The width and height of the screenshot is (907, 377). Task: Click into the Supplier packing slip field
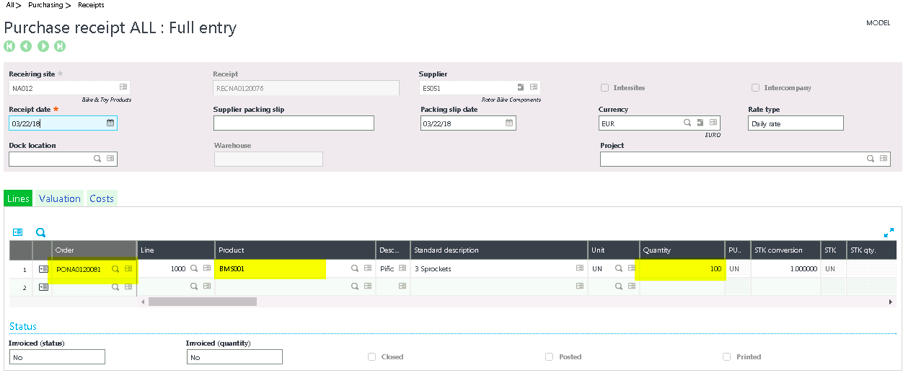tap(294, 123)
